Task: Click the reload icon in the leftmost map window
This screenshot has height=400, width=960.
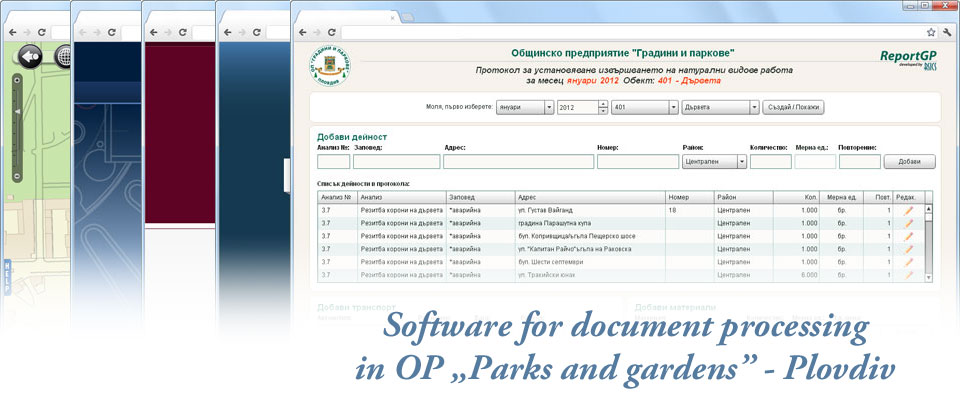Action: (x=41, y=32)
